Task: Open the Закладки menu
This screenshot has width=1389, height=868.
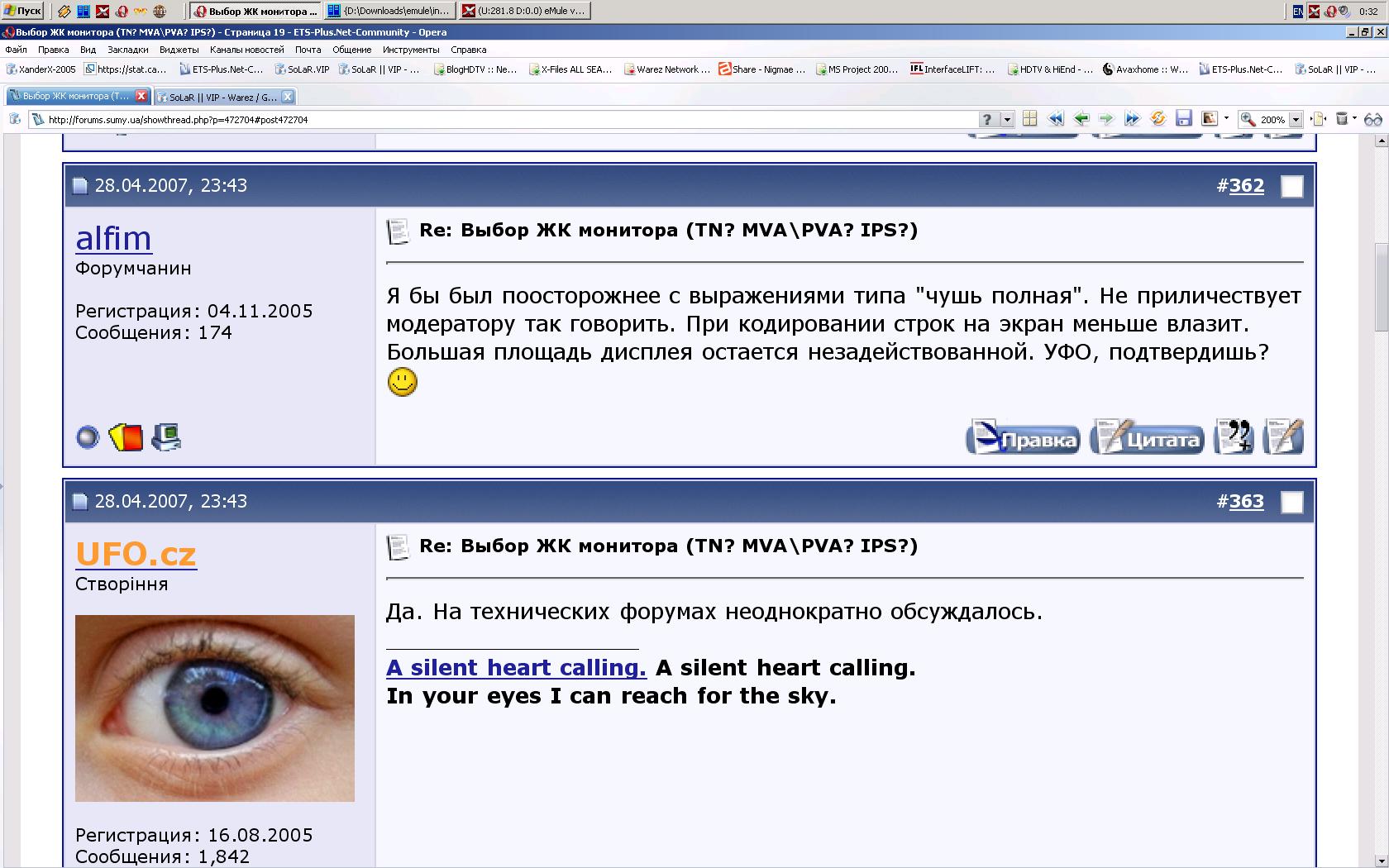Action: coord(127,50)
